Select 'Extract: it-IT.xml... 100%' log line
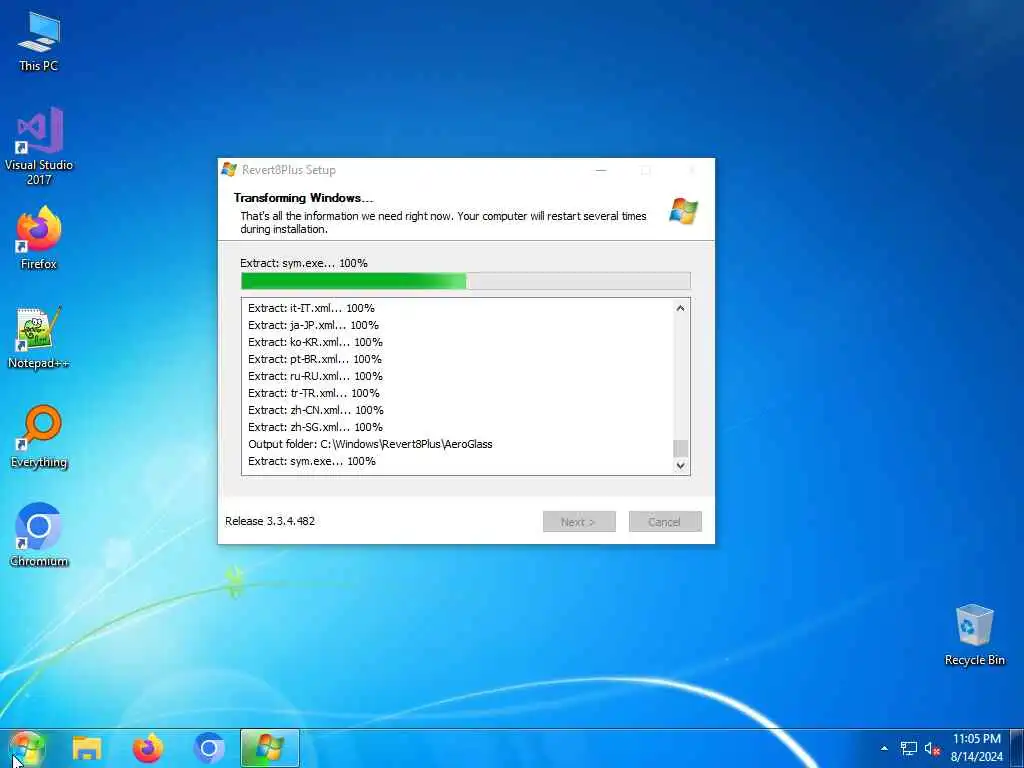Screen dimensions: 1024x768 coord(312,308)
